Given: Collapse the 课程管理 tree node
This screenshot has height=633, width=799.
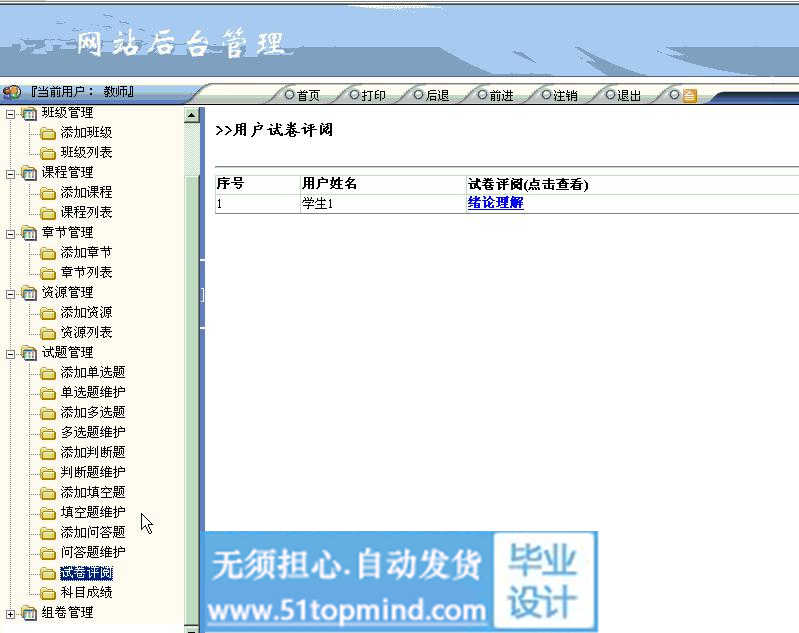Looking at the screenshot, I should [x=10, y=174].
